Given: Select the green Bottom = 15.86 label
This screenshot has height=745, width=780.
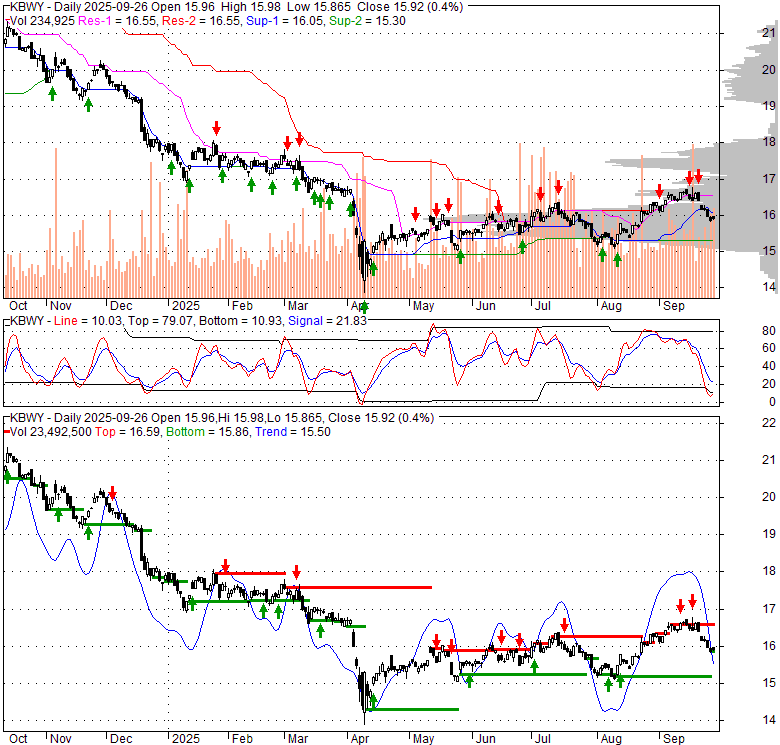Looking at the screenshot, I should [207, 432].
